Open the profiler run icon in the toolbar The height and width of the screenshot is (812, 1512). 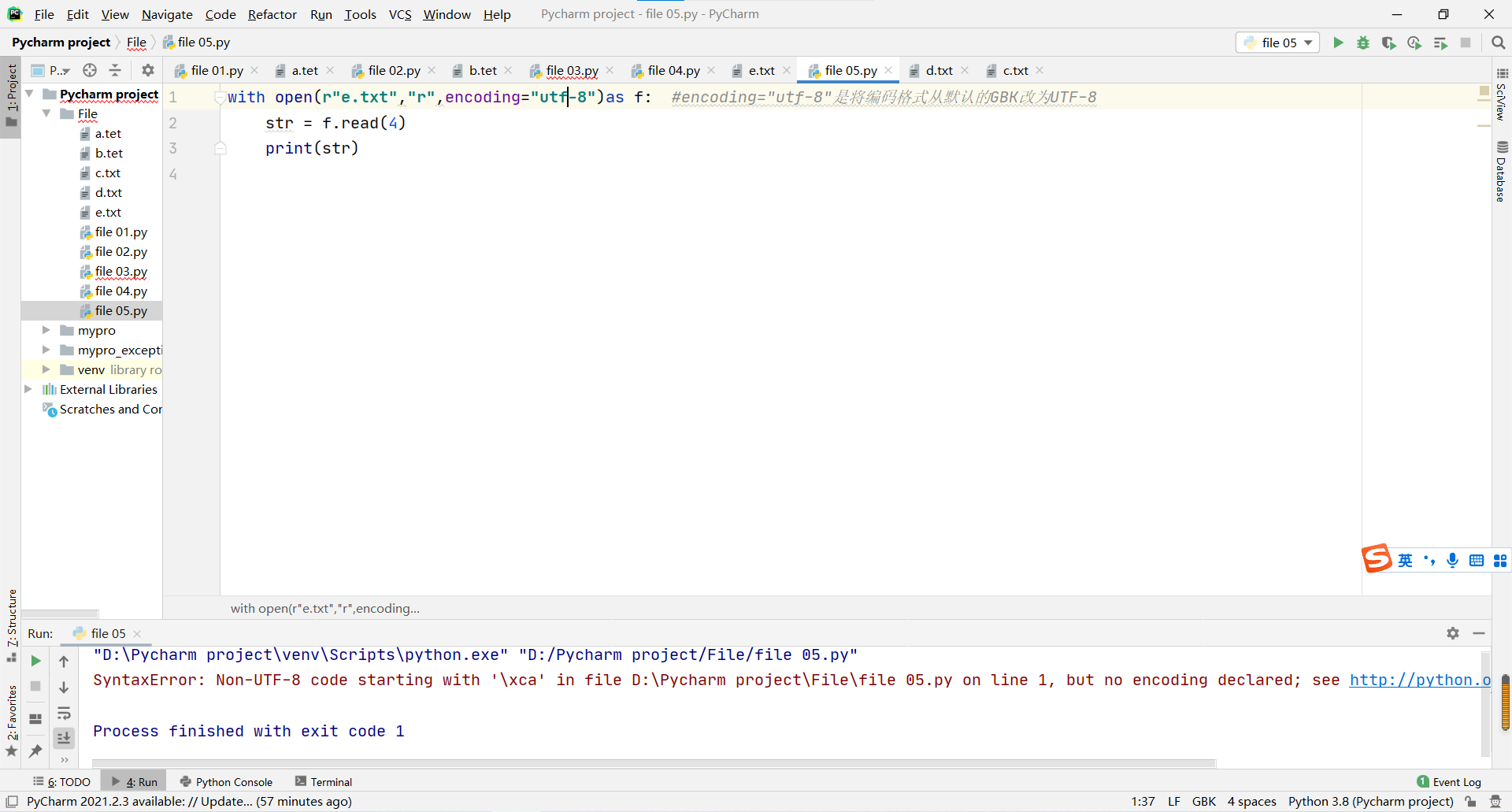(1414, 43)
